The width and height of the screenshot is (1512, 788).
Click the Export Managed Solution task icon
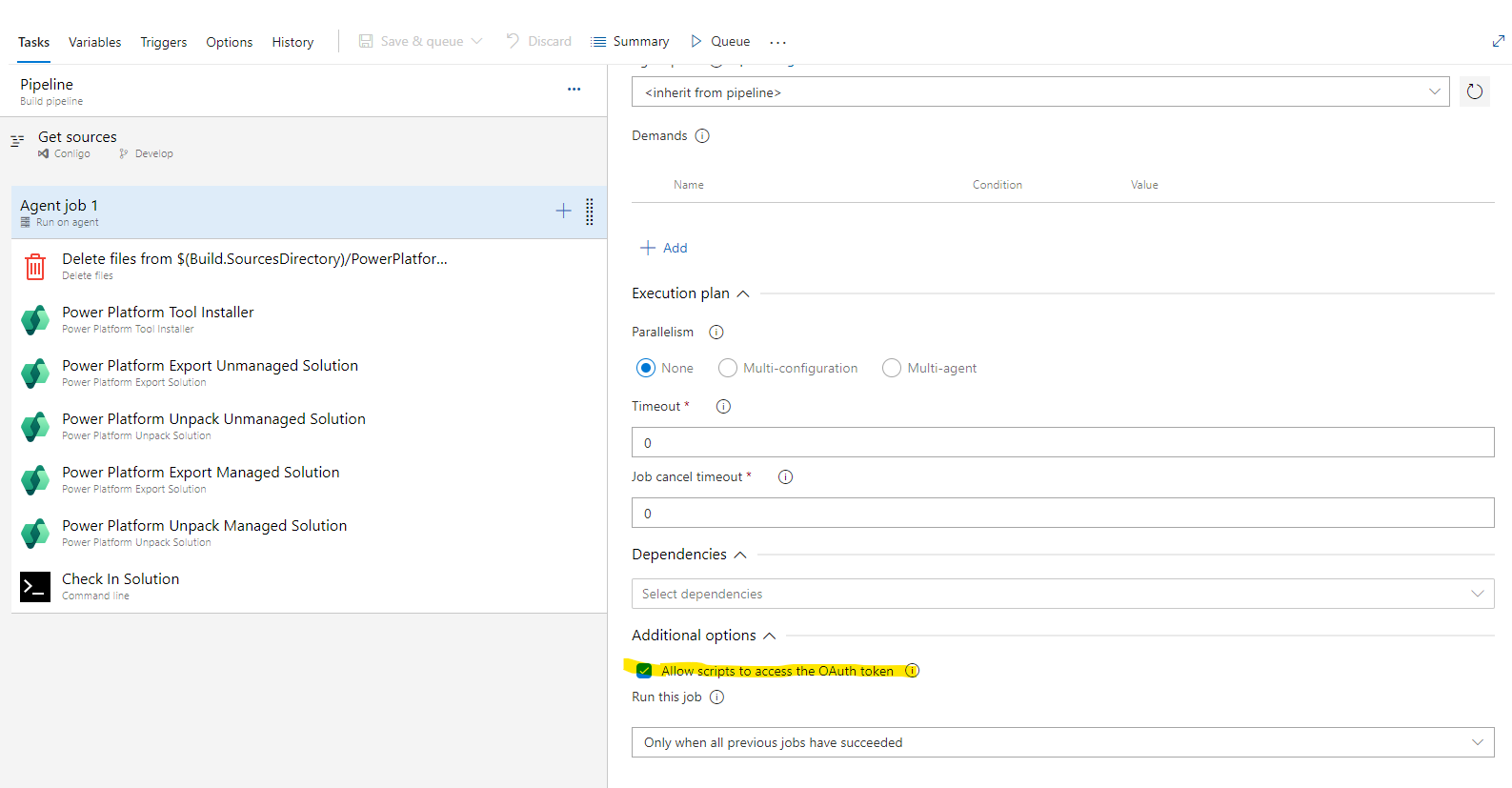click(35, 479)
